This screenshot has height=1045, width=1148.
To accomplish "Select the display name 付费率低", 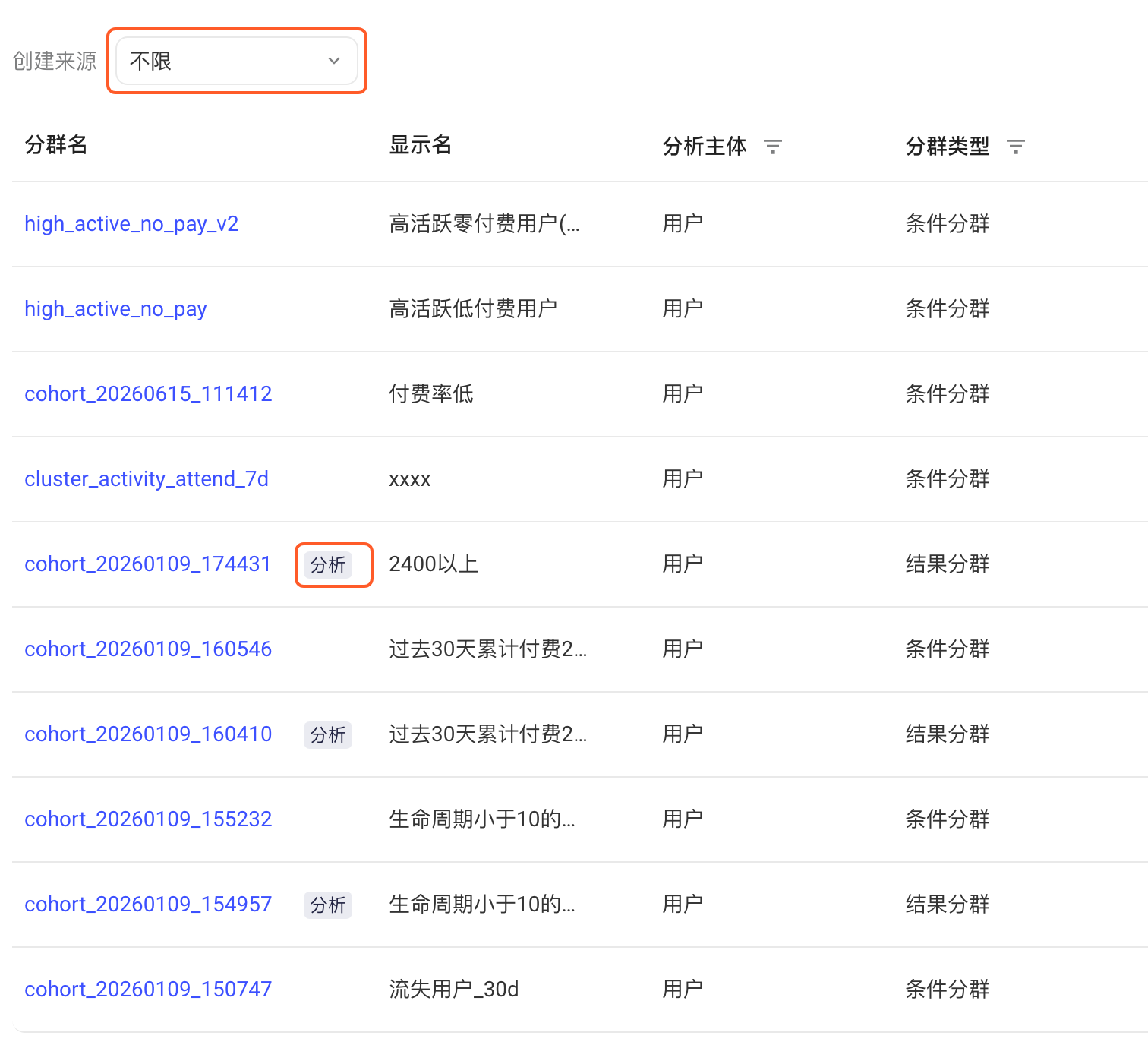I will point(431,394).
